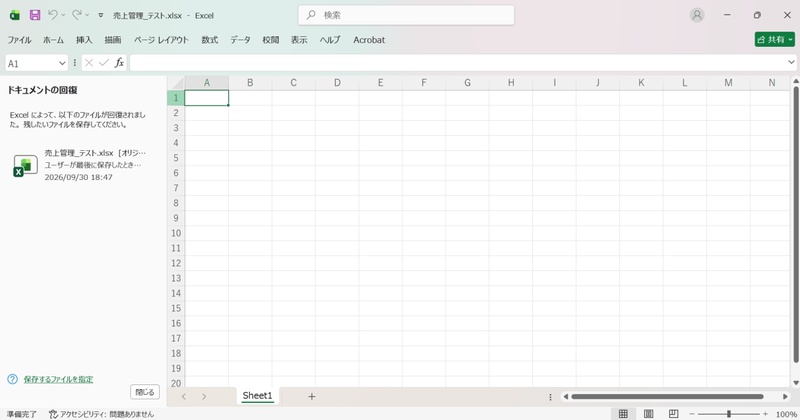This screenshot has width=800, height=420.
Task: Click the recovered file timestamp 2026/09/30 18:47
Action: click(79, 177)
